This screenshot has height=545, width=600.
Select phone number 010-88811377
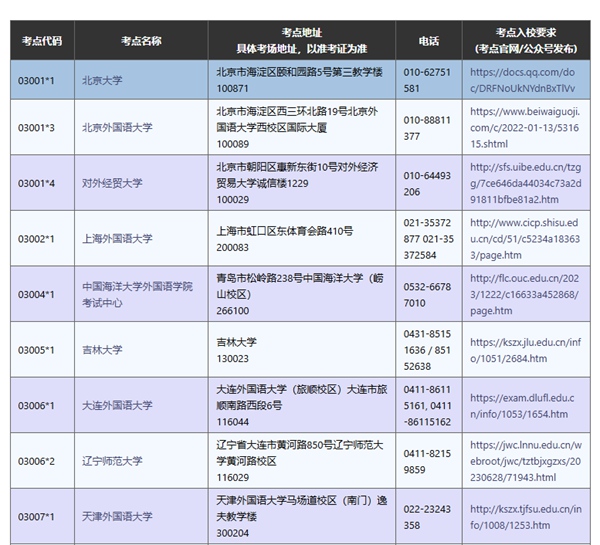[x=427, y=128]
